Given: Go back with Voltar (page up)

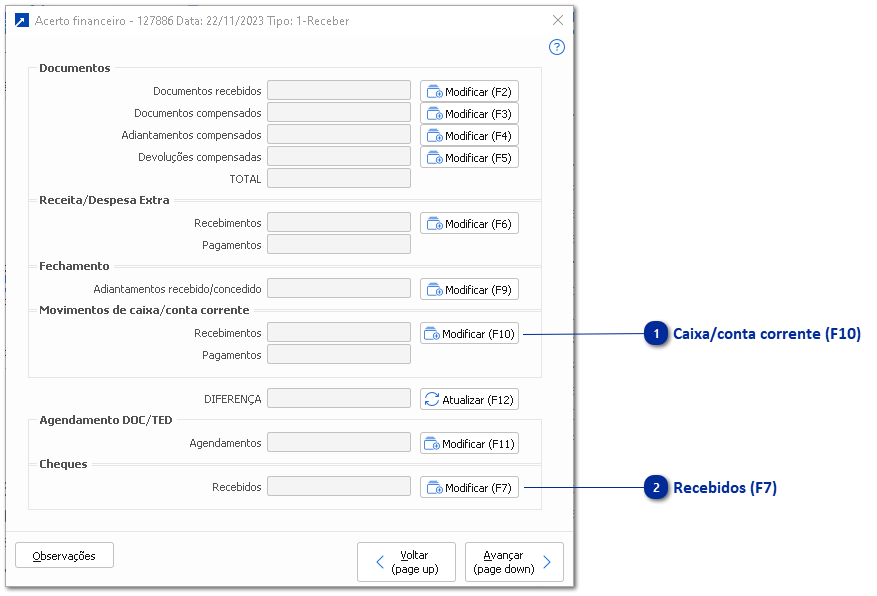Looking at the screenshot, I should (406, 562).
